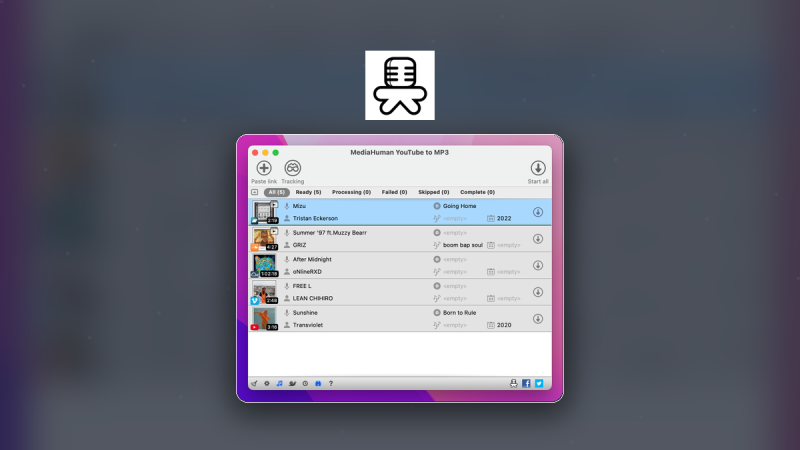
Task: Download the Mizu track
Action: (x=538, y=212)
